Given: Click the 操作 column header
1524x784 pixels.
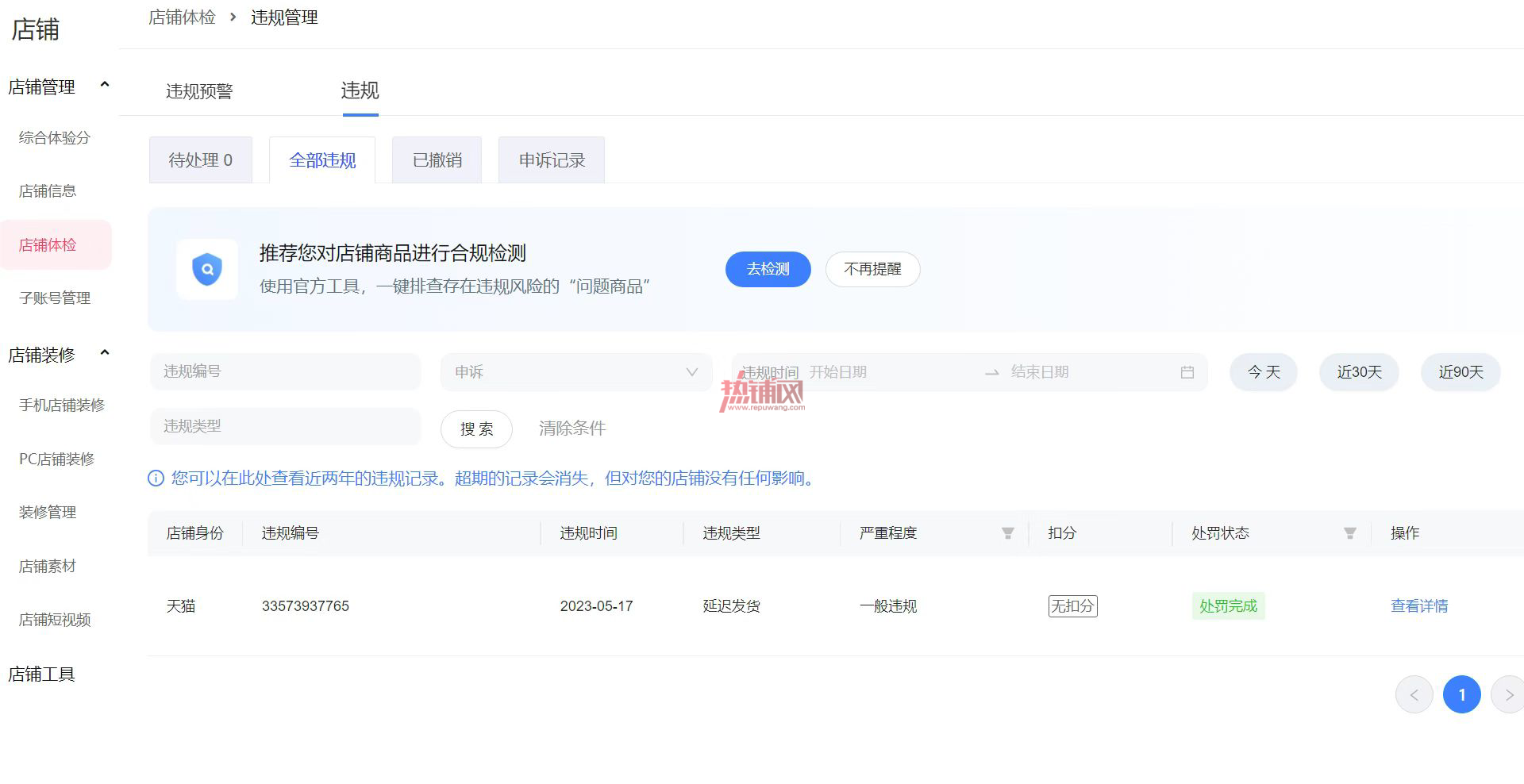Looking at the screenshot, I should pyautogui.click(x=1405, y=533).
